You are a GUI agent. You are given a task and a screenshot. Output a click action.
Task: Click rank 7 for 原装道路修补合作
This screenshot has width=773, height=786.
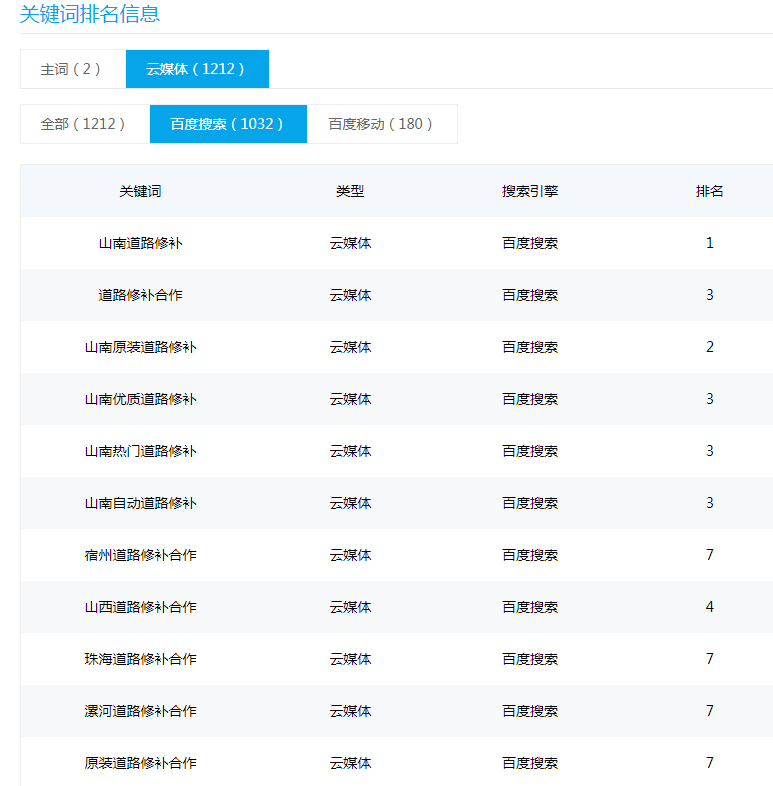pyautogui.click(x=709, y=763)
